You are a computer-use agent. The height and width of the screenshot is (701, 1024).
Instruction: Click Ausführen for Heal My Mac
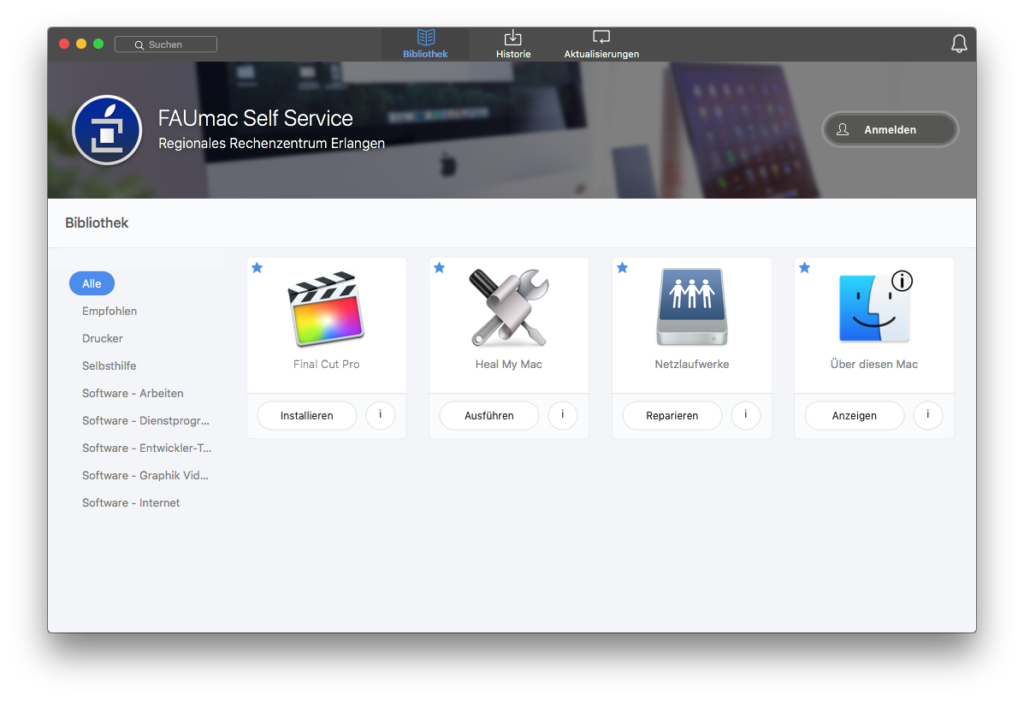tap(489, 415)
